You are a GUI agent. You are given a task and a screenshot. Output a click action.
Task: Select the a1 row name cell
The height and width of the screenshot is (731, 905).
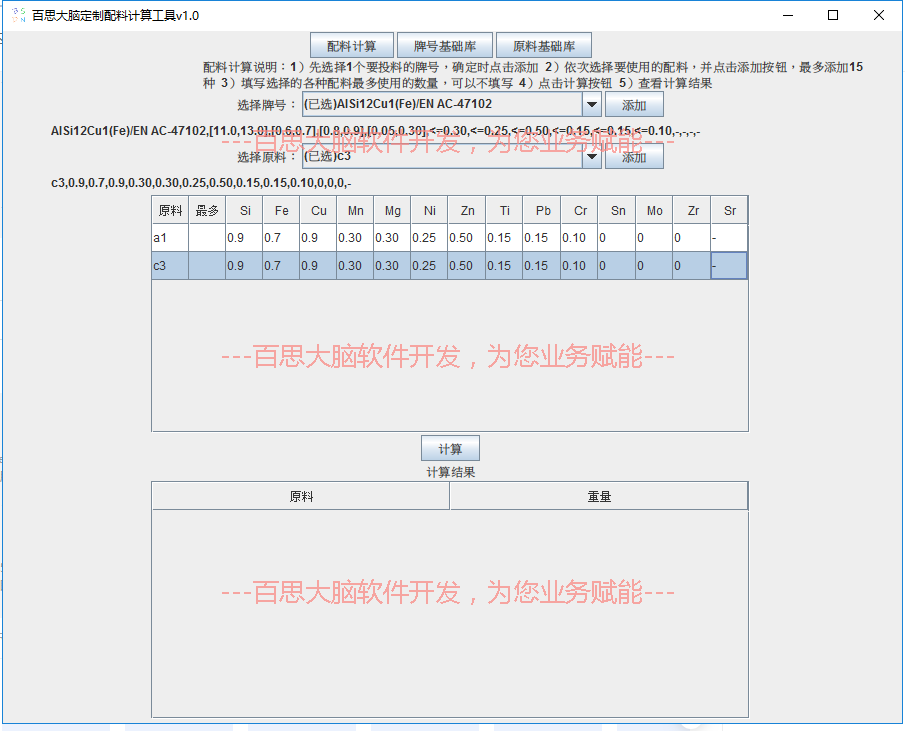[170, 238]
